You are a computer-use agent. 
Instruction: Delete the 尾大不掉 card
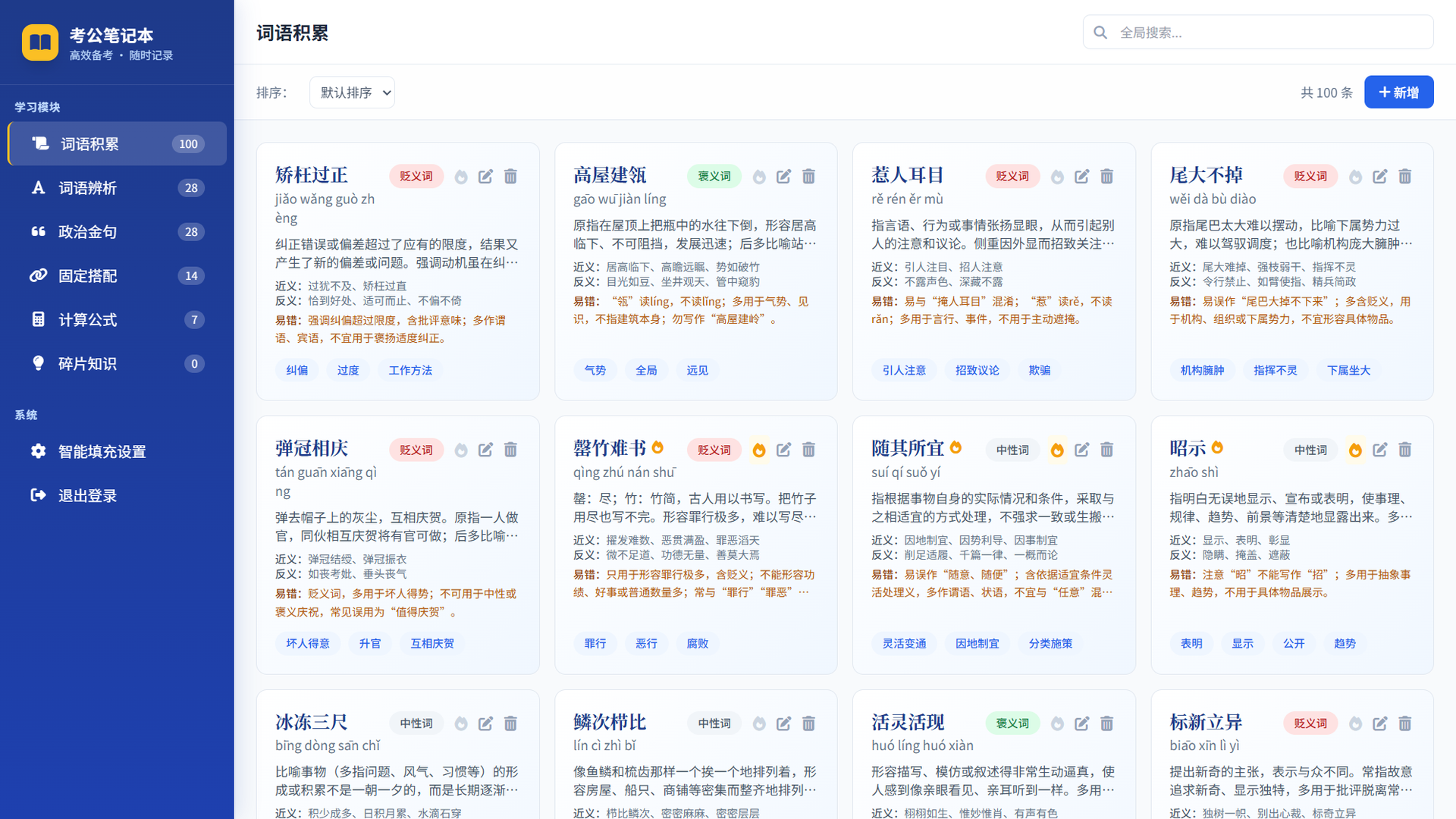tap(1404, 177)
